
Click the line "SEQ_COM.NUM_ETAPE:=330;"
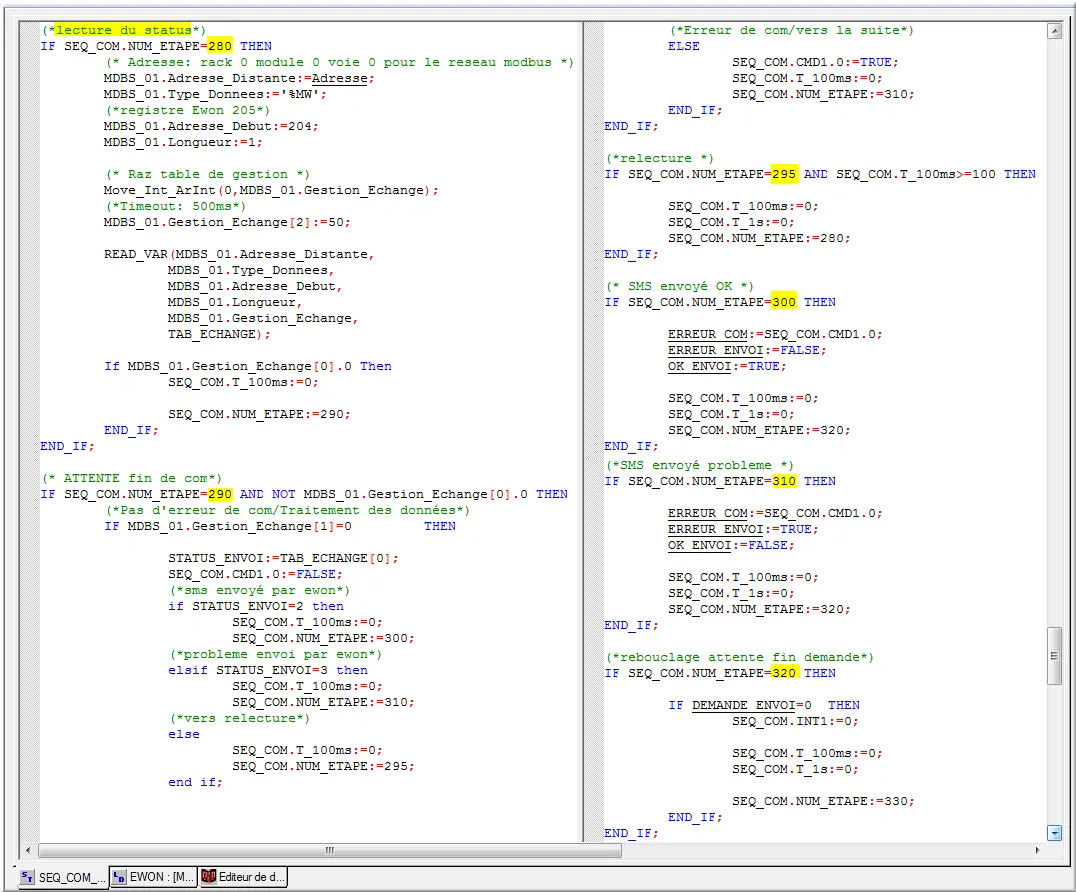[x=823, y=801]
